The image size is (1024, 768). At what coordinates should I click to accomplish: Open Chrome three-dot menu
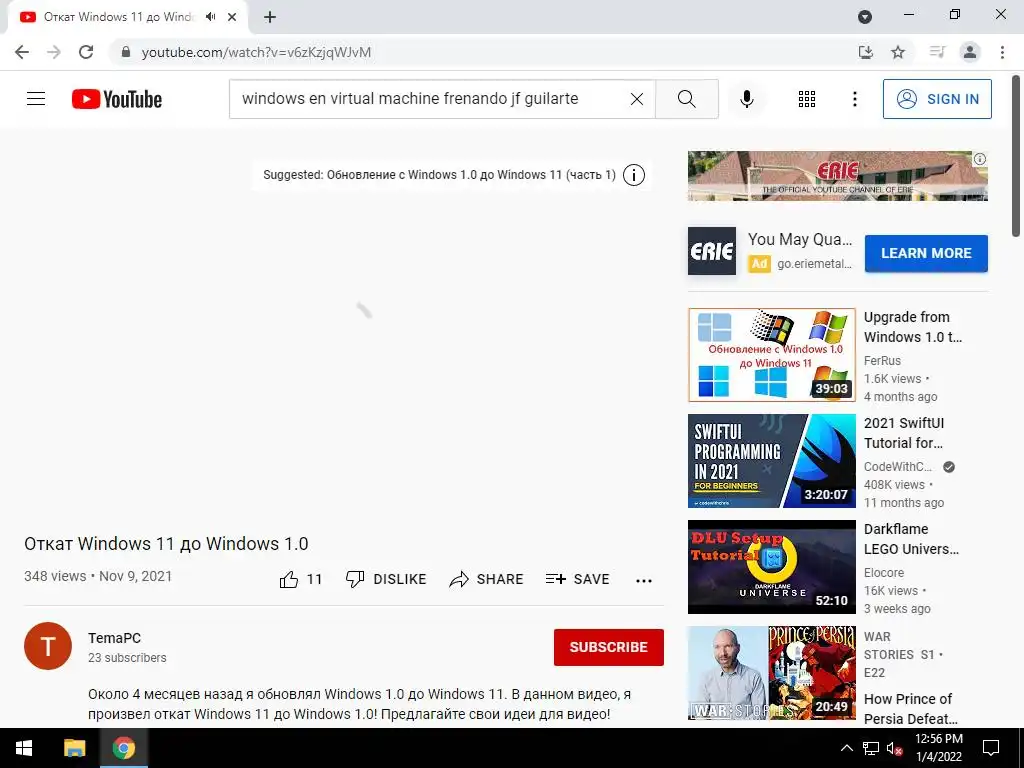pyautogui.click(x=1002, y=52)
